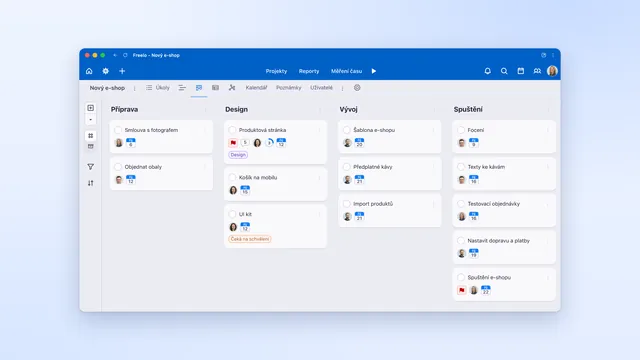Image resolution: width=640 pixels, height=360 pixels.
Task: Reload page with refresh icon
Action: [125, 55]
